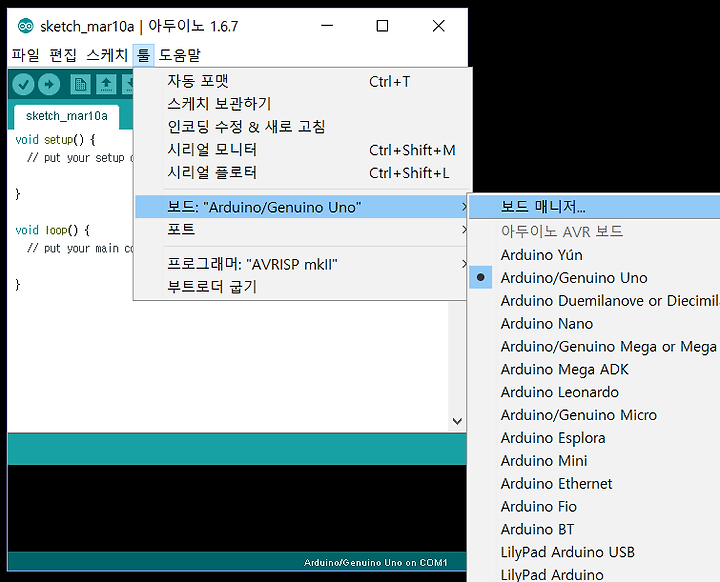Open the 도움말 menu
The image size is (720, 582).
pos(180,55)
